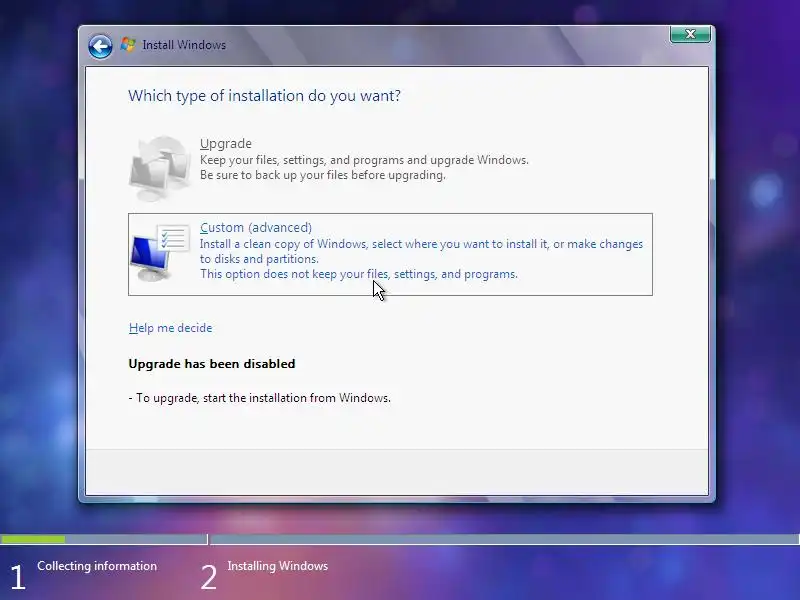Click the Windows flag logo icon

[x=128, y=45]
